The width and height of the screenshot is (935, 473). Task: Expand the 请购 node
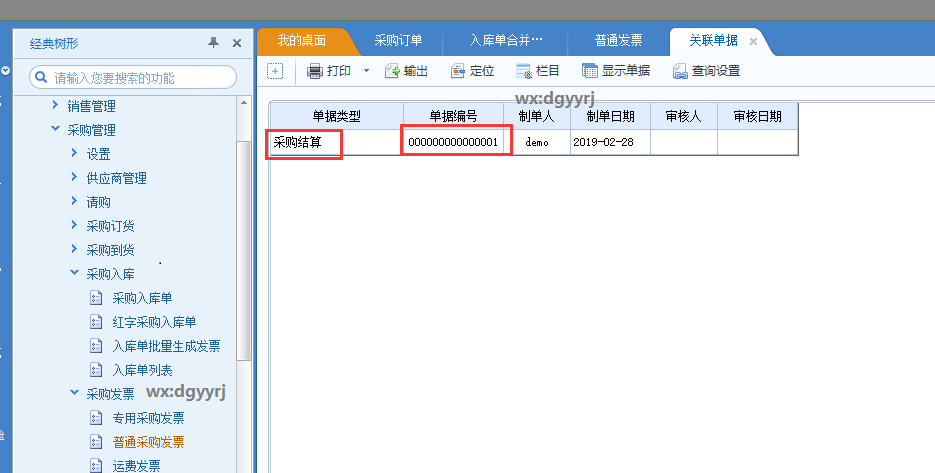[x=74, y=200]
